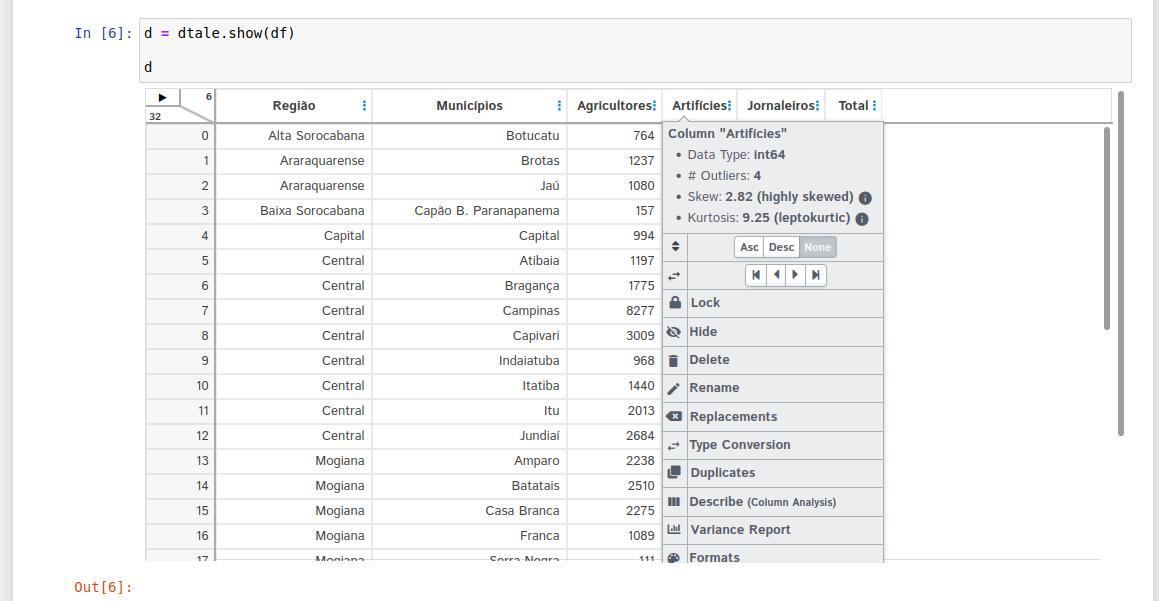Select the Batatais cell
Viewport: 1159px width, 601px height.
click(469, 486)
